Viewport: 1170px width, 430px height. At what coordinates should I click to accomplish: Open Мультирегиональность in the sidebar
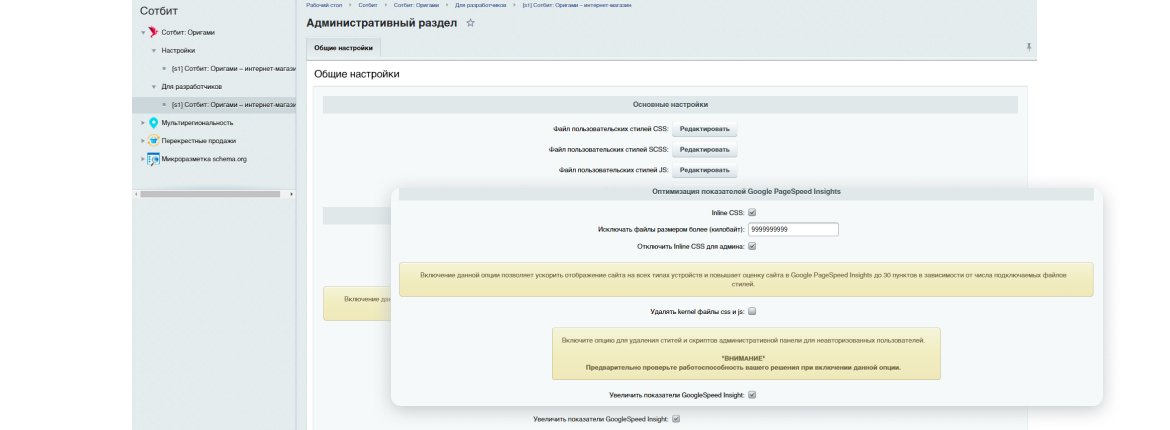pos(197,122)
